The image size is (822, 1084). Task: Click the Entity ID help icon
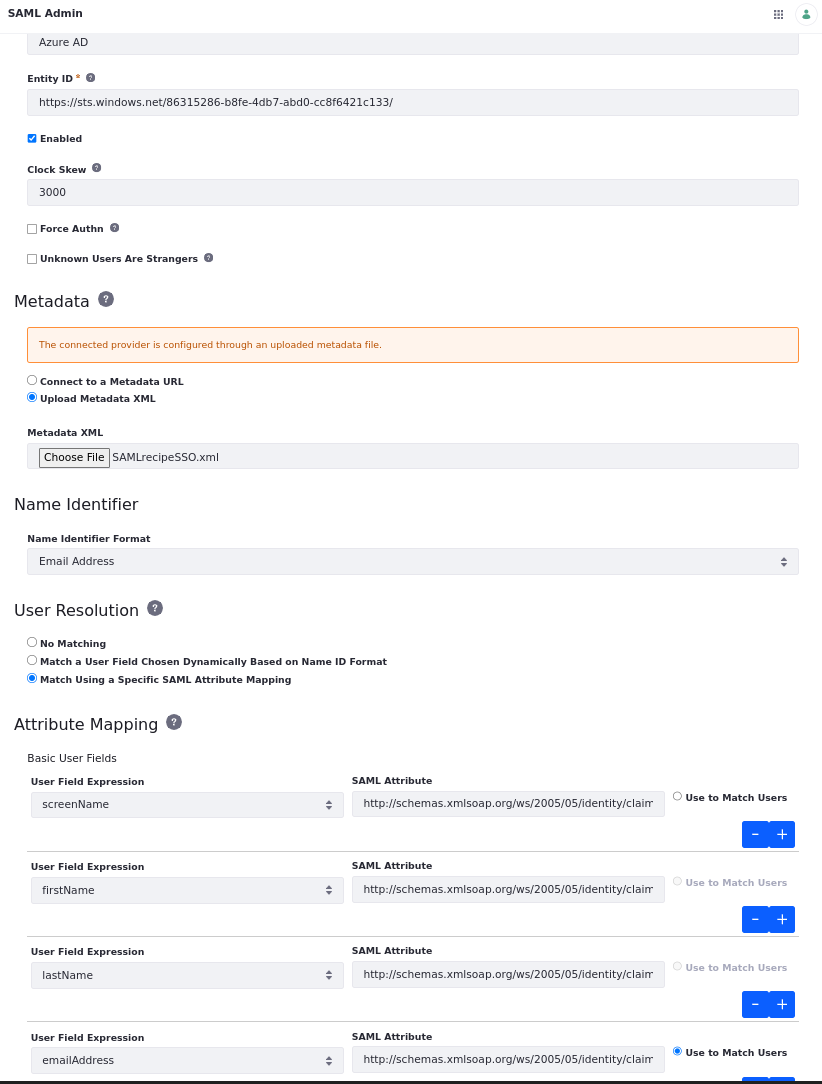point(90,78)
